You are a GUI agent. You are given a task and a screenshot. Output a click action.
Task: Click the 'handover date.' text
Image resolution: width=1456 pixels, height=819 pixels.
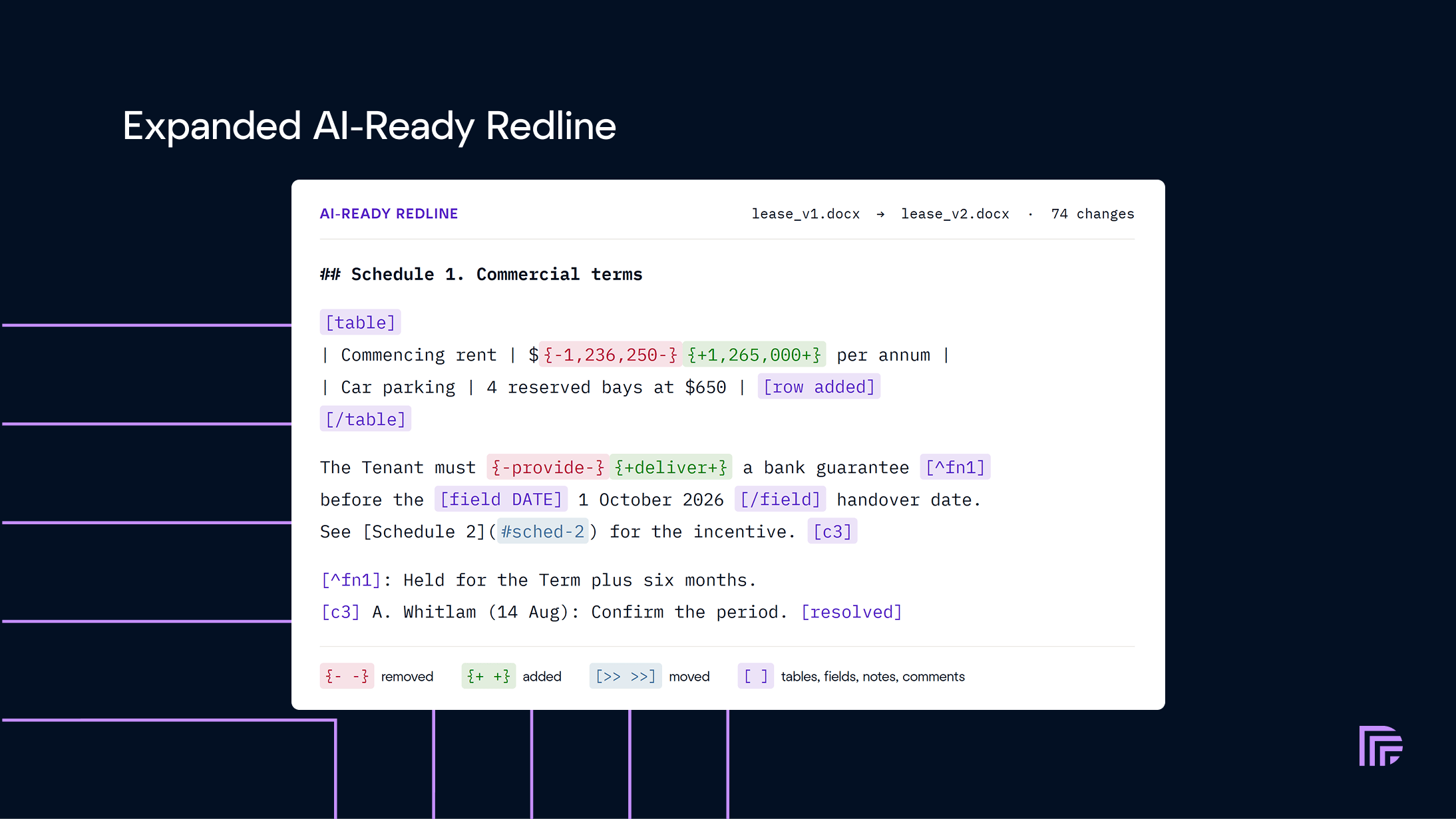click(x=909, y=499)
